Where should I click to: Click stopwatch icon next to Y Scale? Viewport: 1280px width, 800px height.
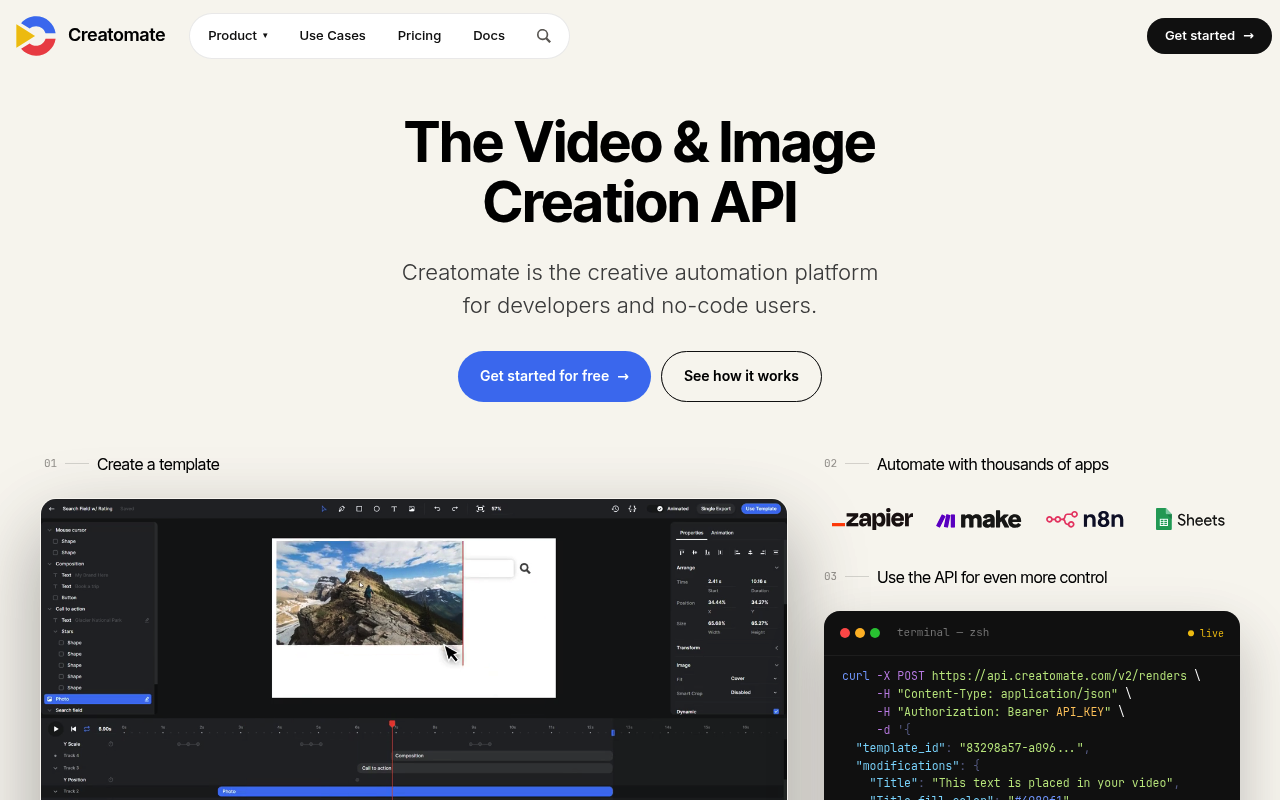[x=111, y=744]
